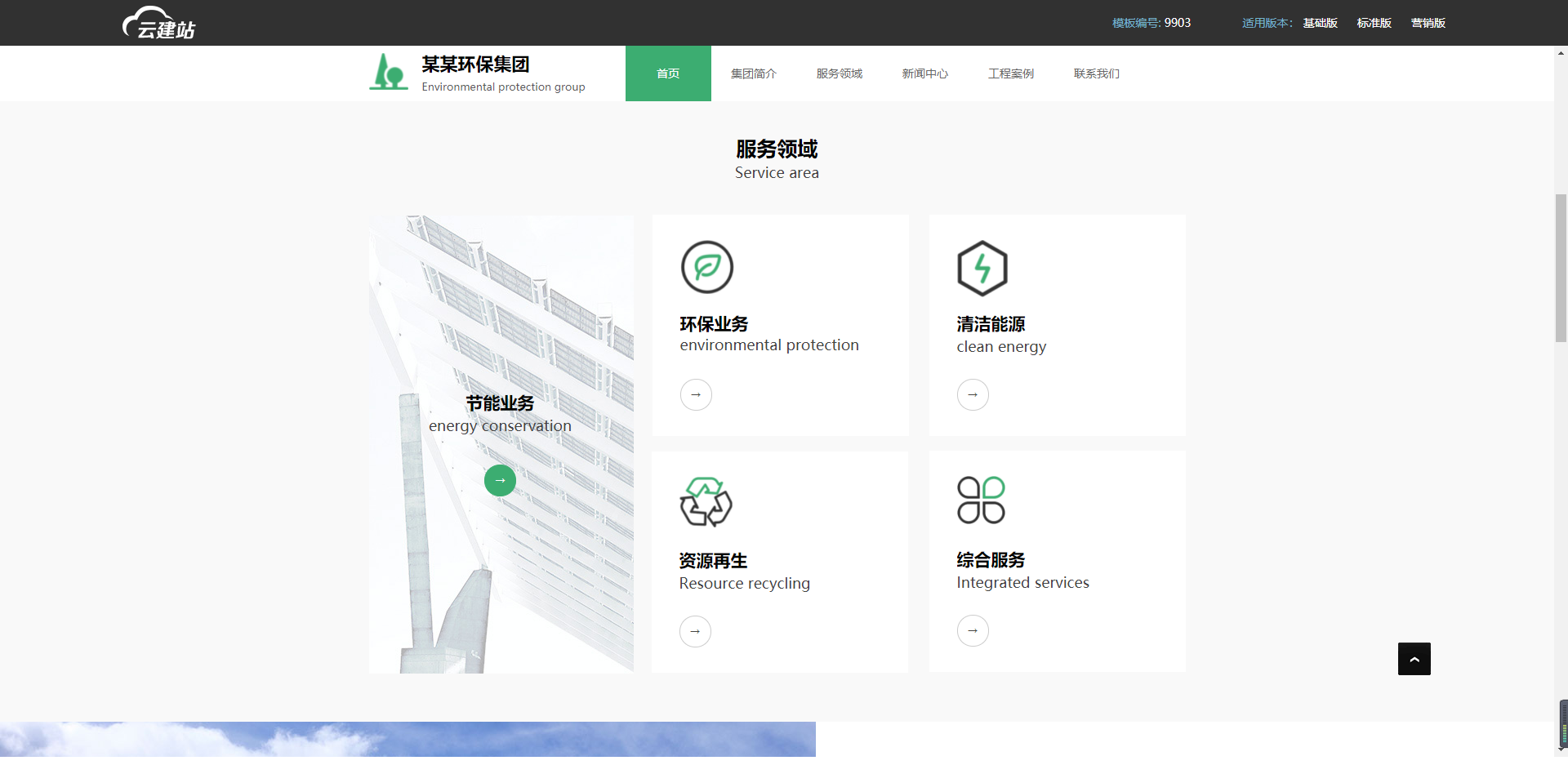This screenshot has height=765, width=1568.
Task: Click the leaf icon for environmental protection
Action: (707, 267)
